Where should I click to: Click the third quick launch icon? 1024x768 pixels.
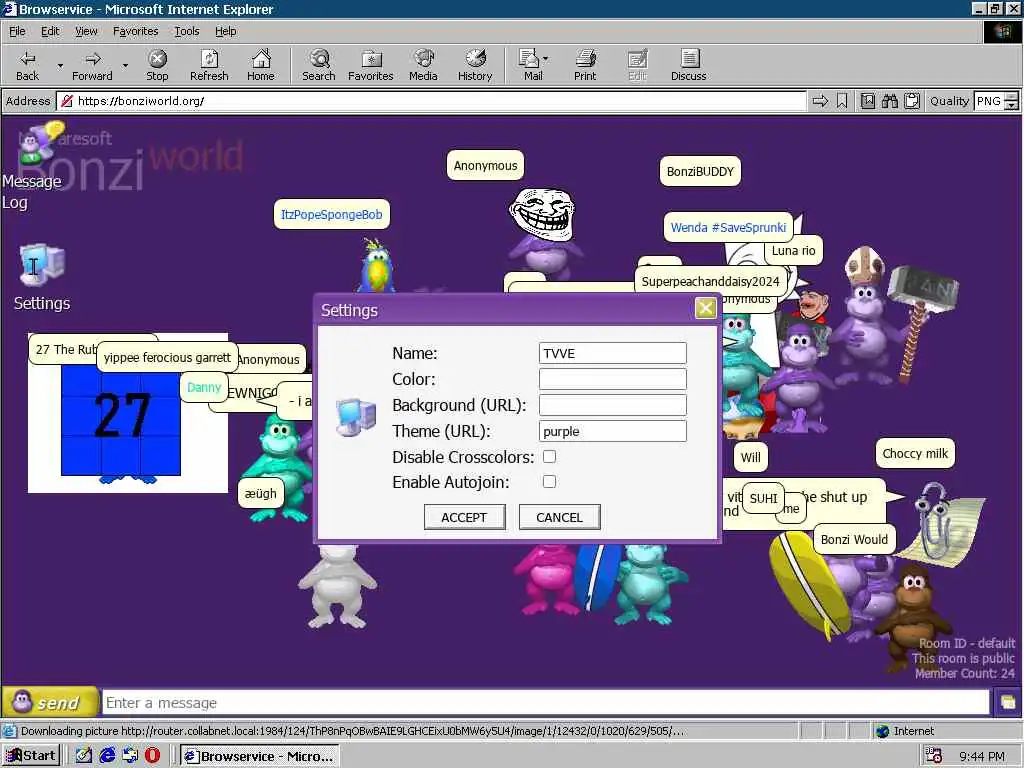(x=130, y=756)
